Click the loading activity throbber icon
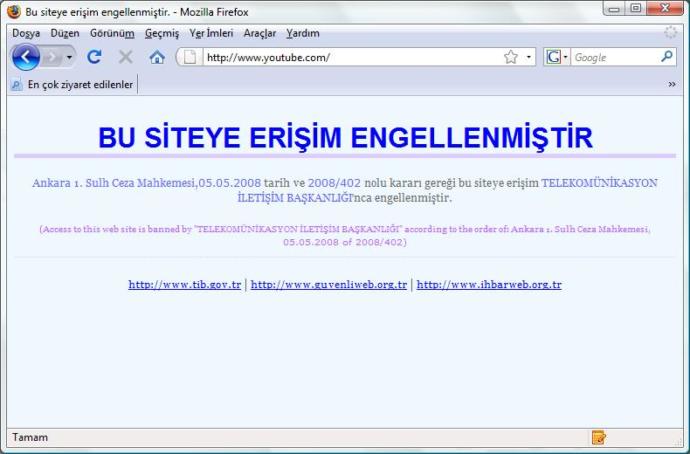This screenshot has height=454, width=690. click(x=671, y=32)
